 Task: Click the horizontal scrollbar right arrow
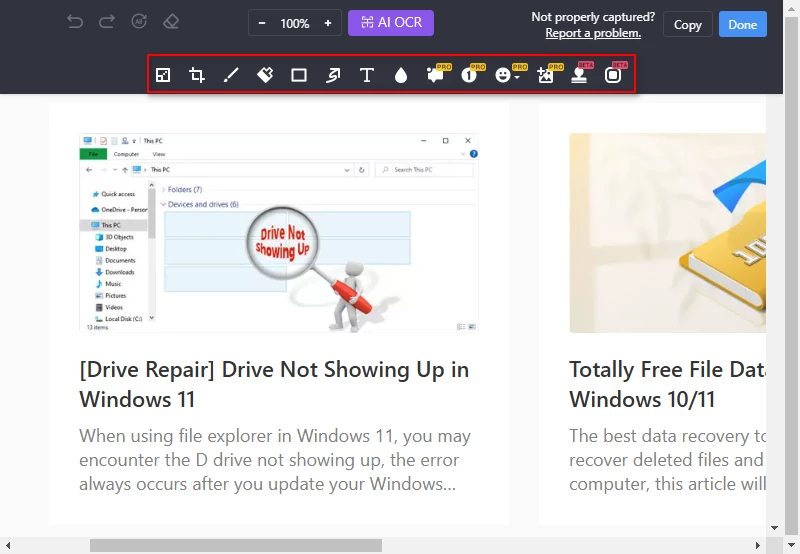coord(758,545)
